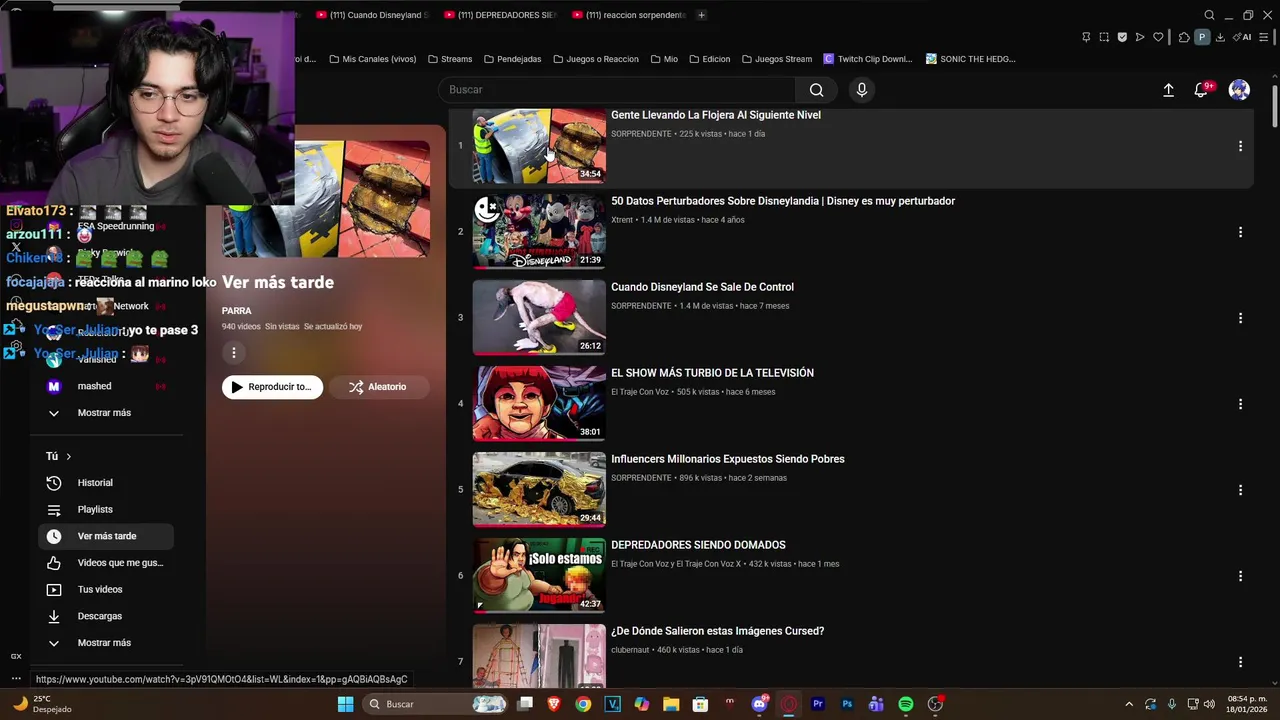The image size is (1280, 720).
Task: Open EL SHOW MÁS TURBIO video thumbnail
Action: pos(539,404)
